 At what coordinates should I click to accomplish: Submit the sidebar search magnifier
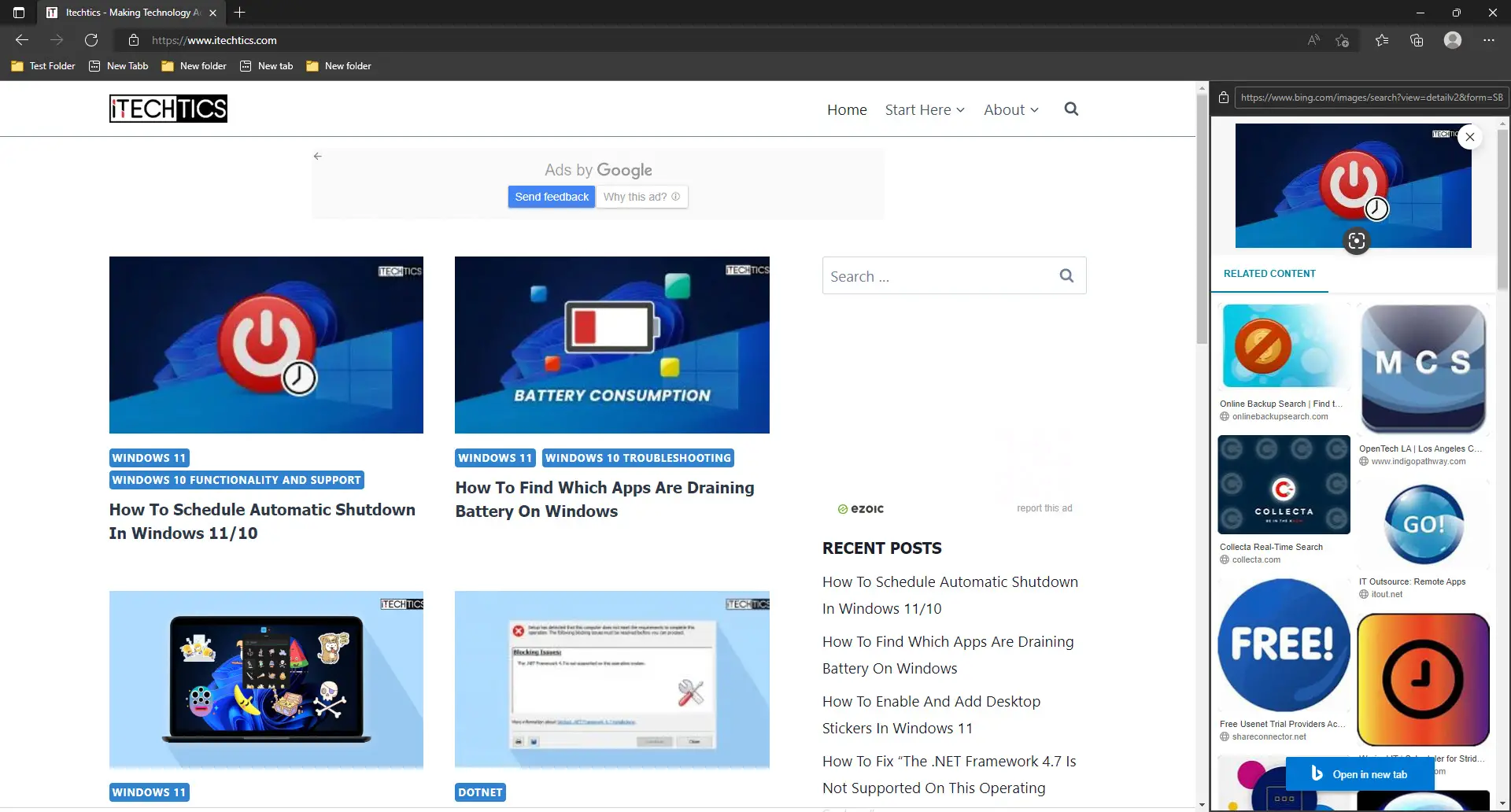[1066, 275]
